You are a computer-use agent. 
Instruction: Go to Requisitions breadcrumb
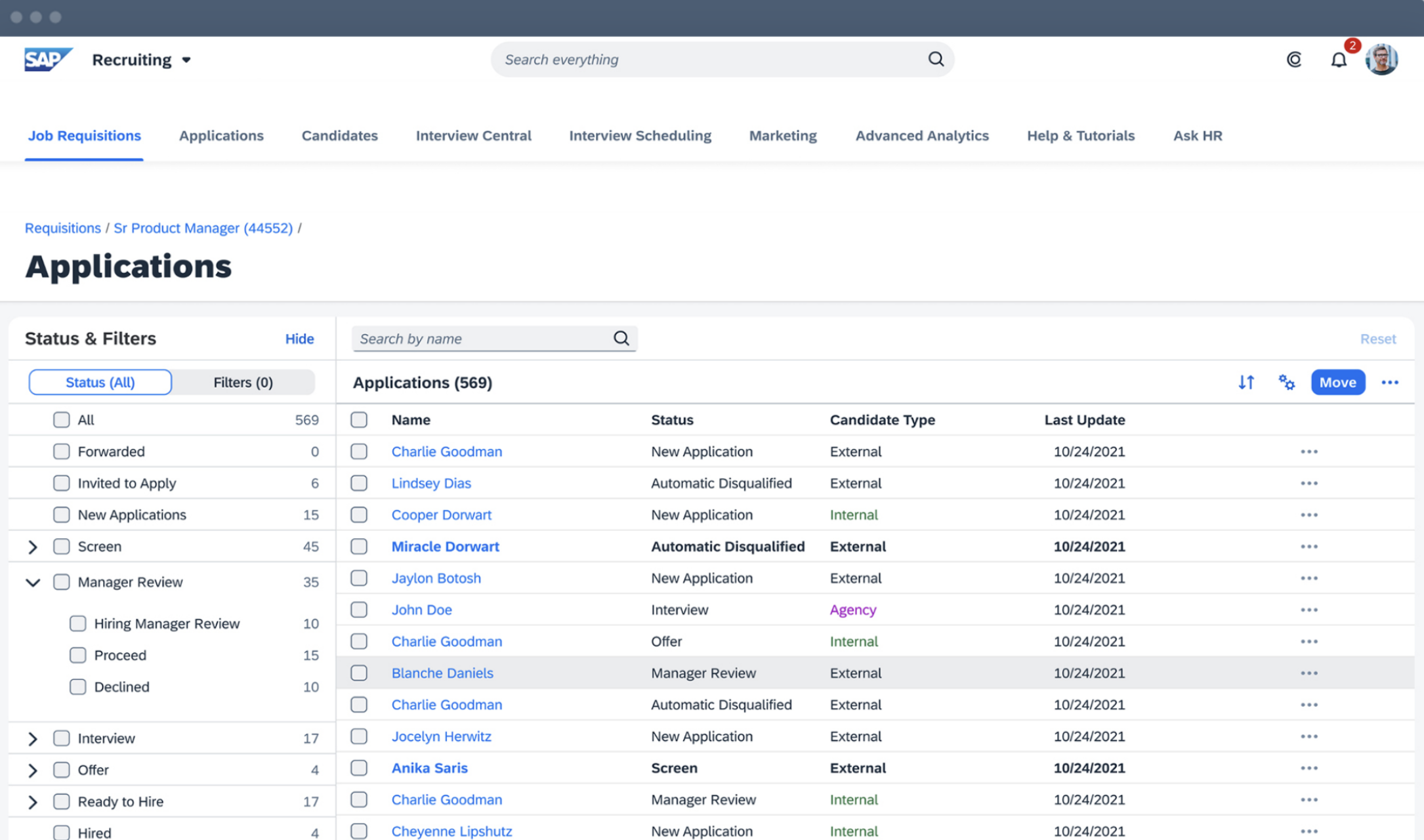point(63,228)
